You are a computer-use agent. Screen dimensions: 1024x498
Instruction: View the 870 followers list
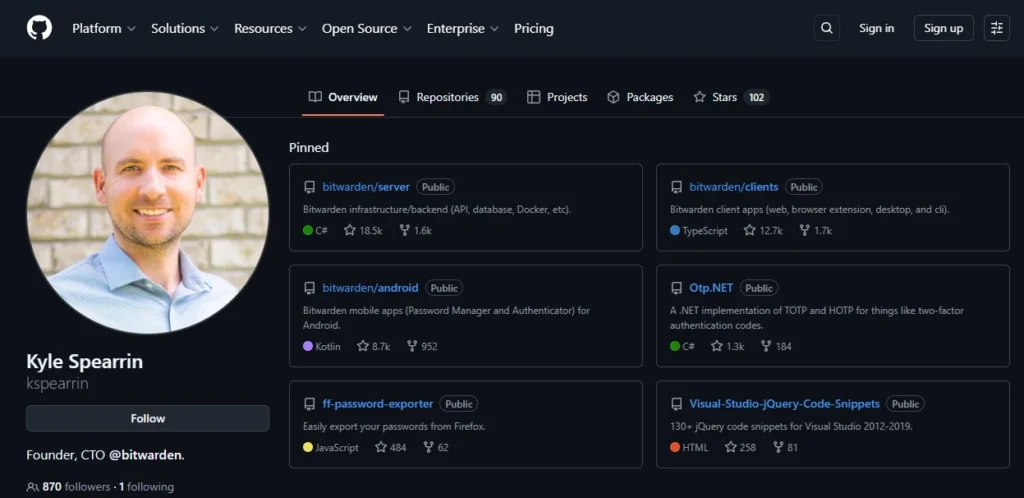pyautogui.click(x=76, y=487)
